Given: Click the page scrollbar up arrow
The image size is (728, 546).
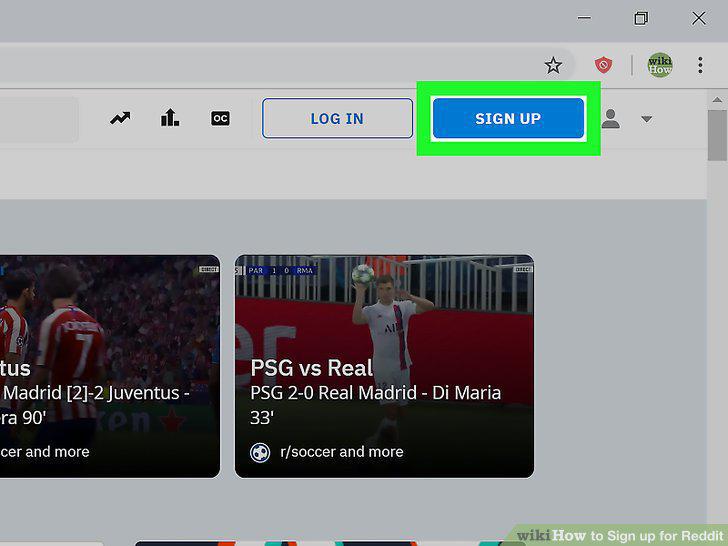Looking at the screenshot, I should (717, 100).
